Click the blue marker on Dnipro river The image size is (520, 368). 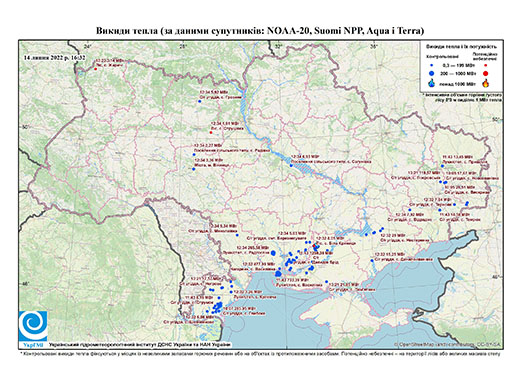[x=291, y=165]
